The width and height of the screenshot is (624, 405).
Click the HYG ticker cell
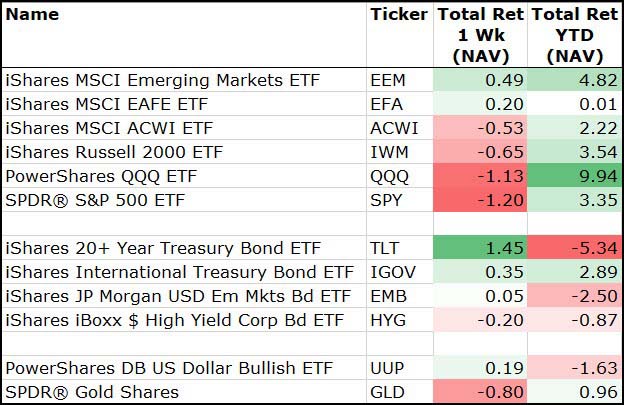[385, 319]
